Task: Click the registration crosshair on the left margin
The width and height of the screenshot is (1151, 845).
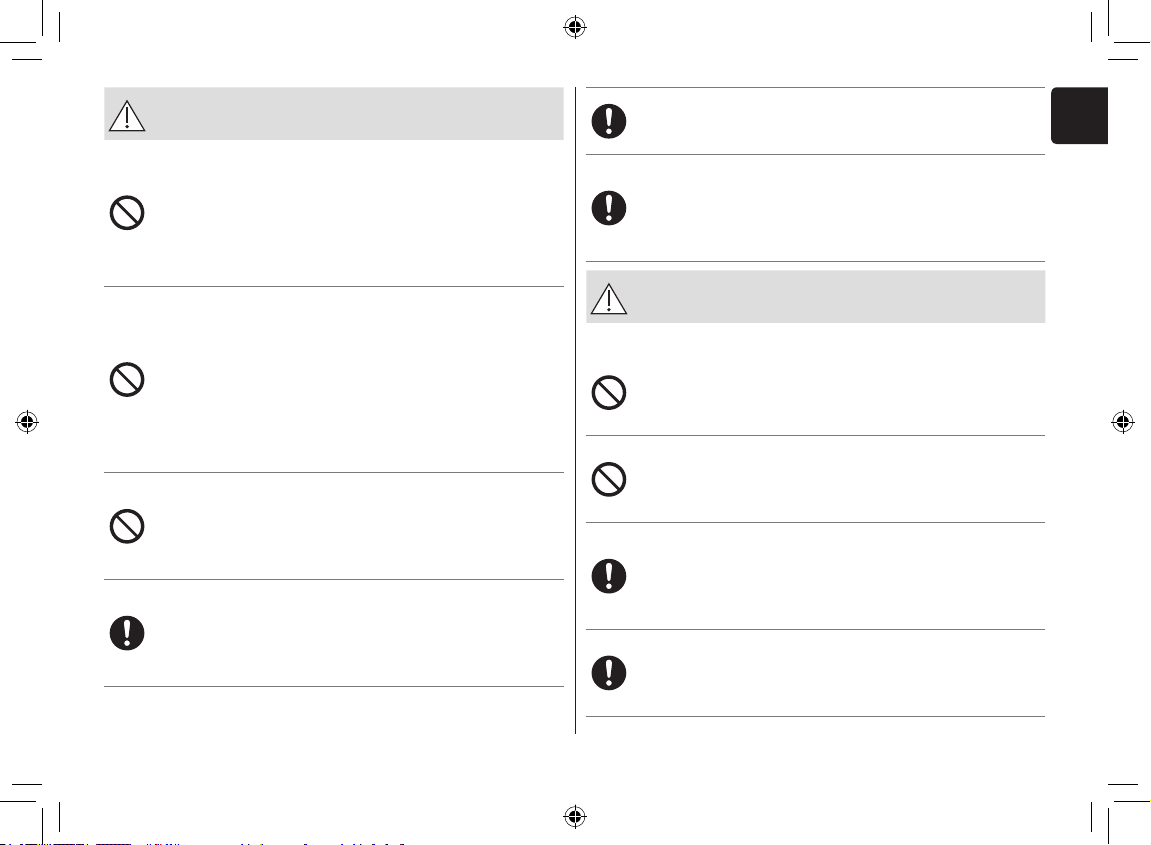Action: coord(27,422)
